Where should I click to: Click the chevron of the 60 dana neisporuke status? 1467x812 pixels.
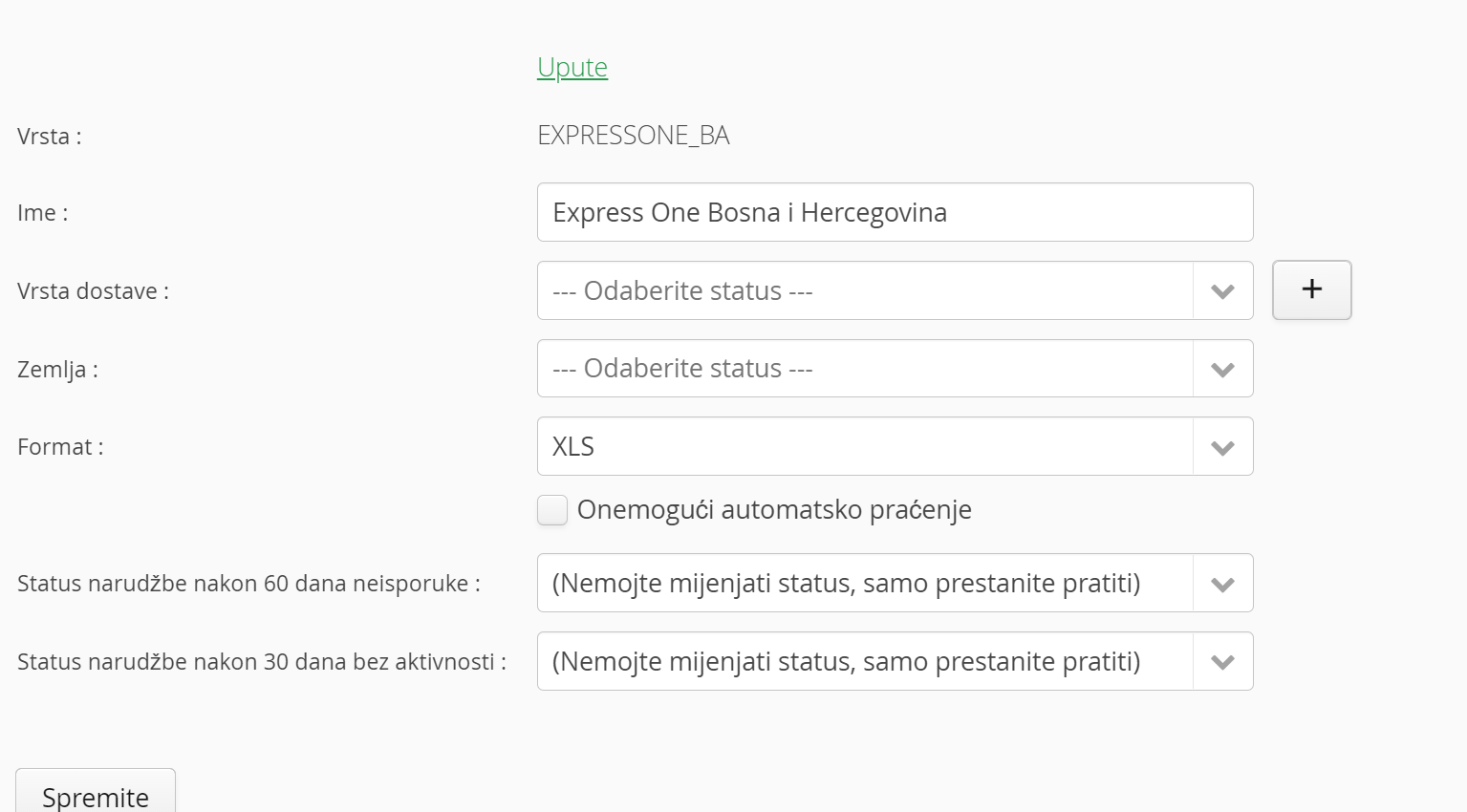point(1222,584)
